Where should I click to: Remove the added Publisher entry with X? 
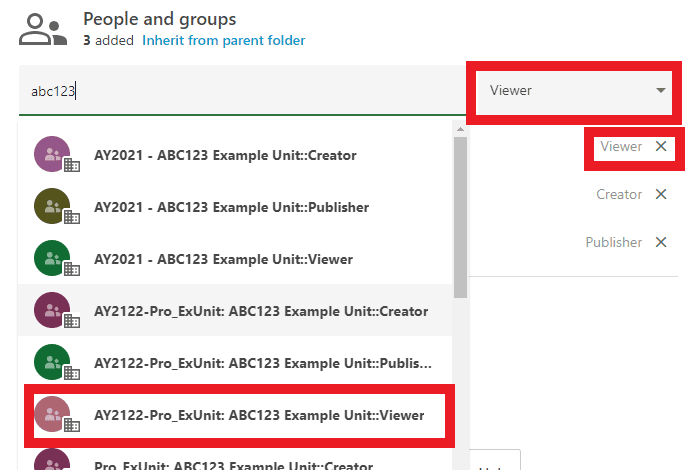coord(661,243)
